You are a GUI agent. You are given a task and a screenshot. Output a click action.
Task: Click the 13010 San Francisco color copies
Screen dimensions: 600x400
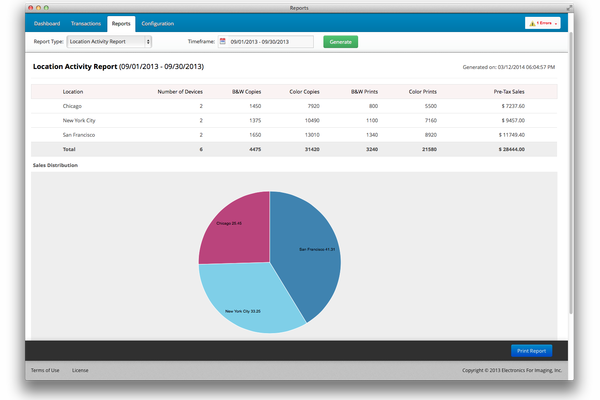312,135
